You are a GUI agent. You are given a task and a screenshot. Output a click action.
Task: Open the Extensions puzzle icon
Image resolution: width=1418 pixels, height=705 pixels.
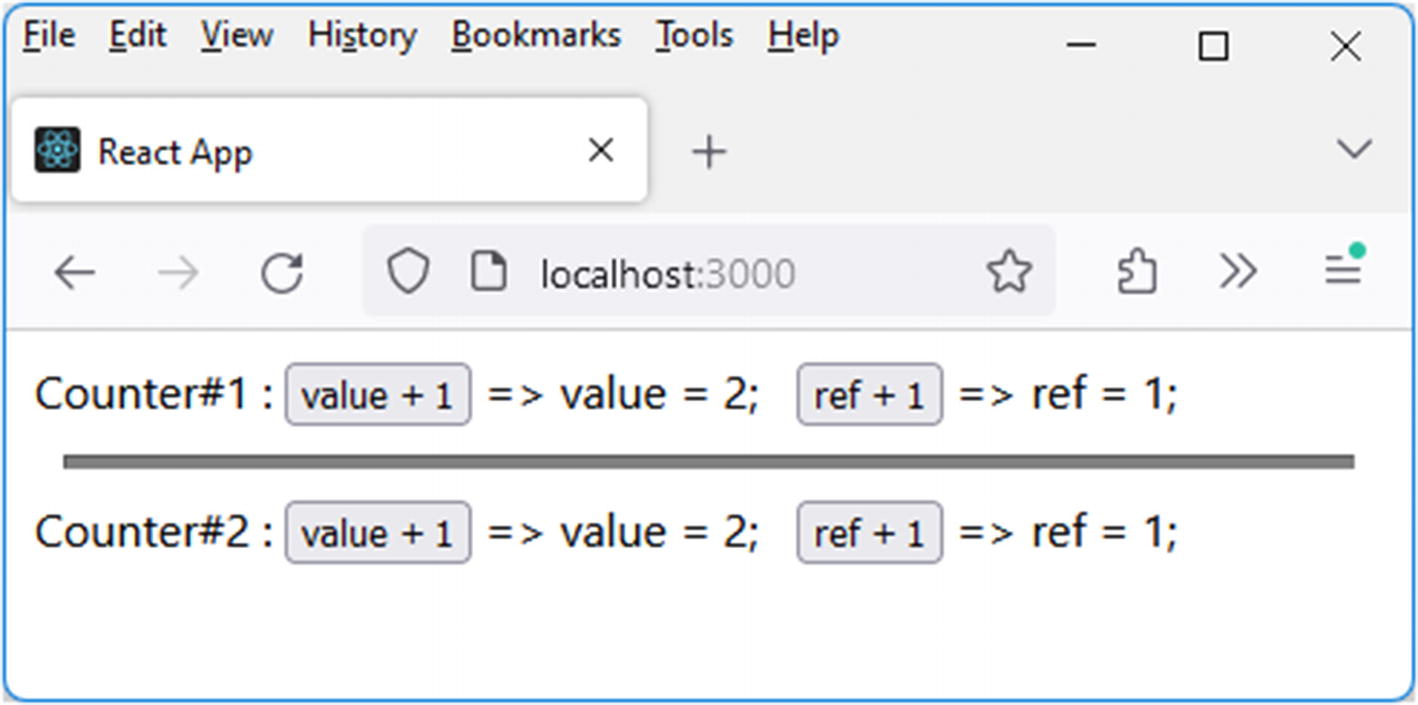(1137, 272)
